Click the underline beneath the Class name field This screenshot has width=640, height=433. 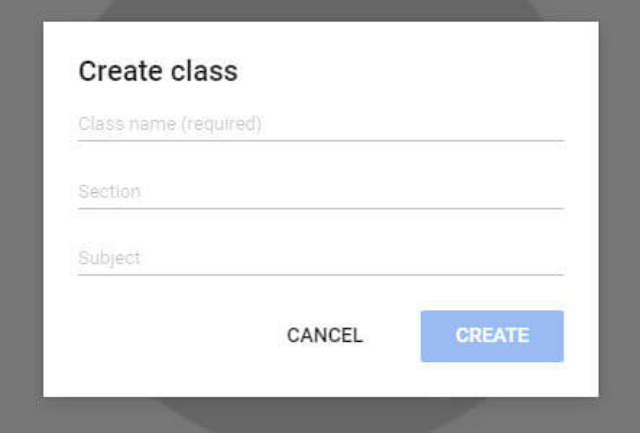click(320, 140)
